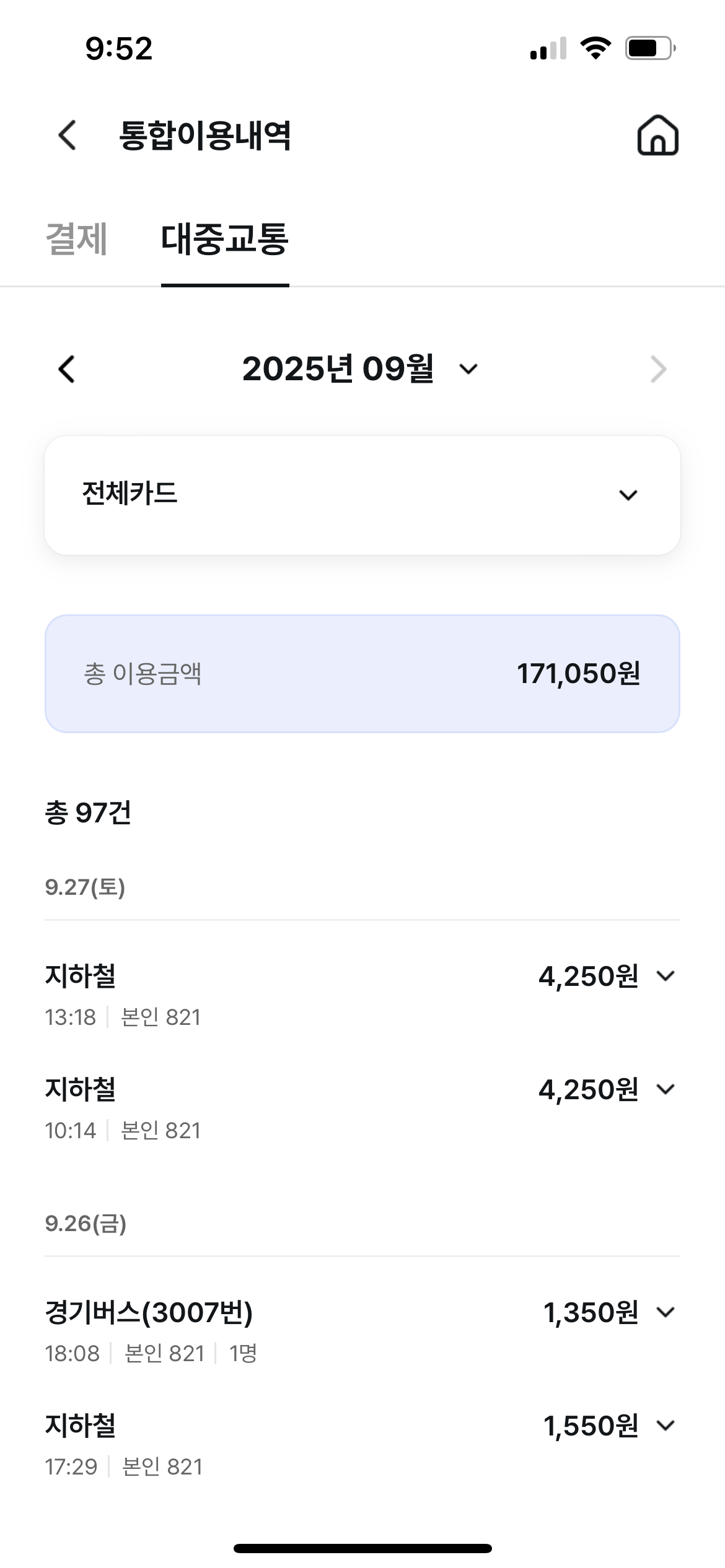
Task: Tap the cellular signal bars icon
Action: pos(548,48)
